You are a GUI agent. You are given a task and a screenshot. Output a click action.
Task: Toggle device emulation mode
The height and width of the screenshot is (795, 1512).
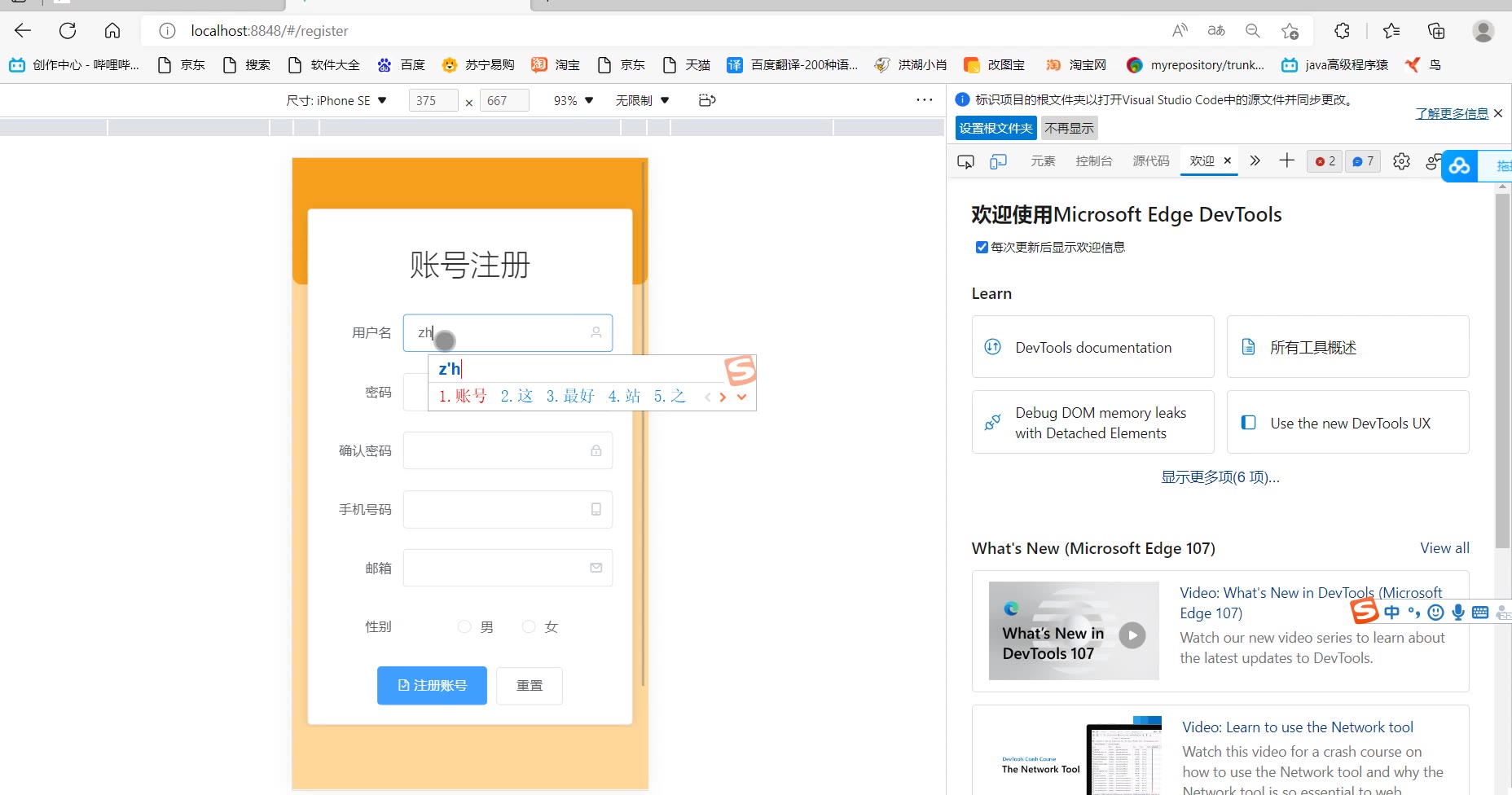click(998, 161)
